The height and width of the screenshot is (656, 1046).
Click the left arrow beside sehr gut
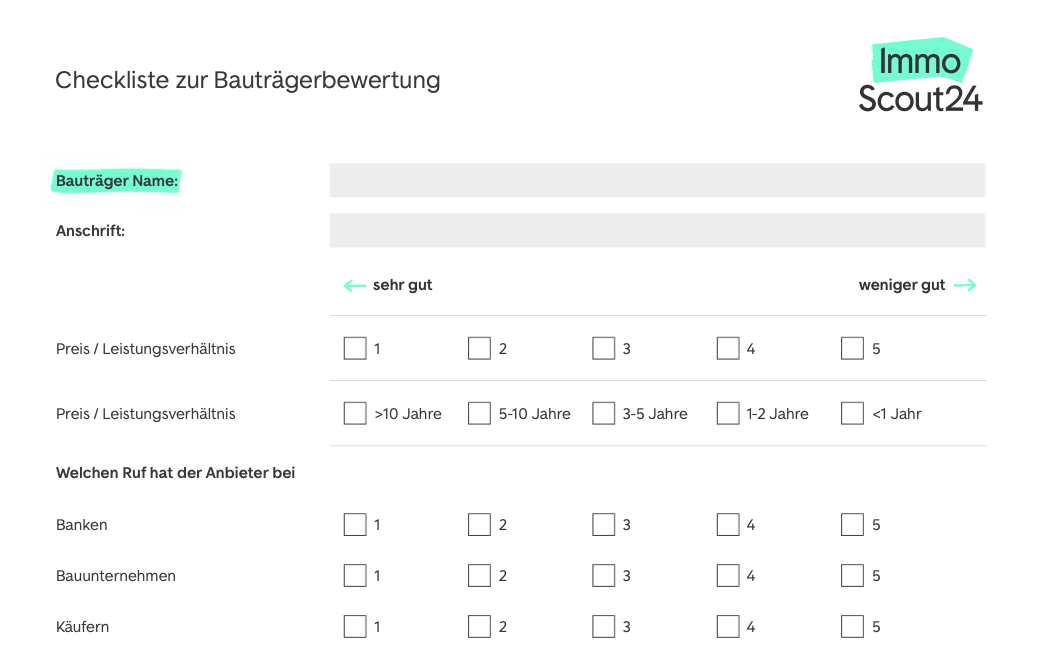pos(354,286)
